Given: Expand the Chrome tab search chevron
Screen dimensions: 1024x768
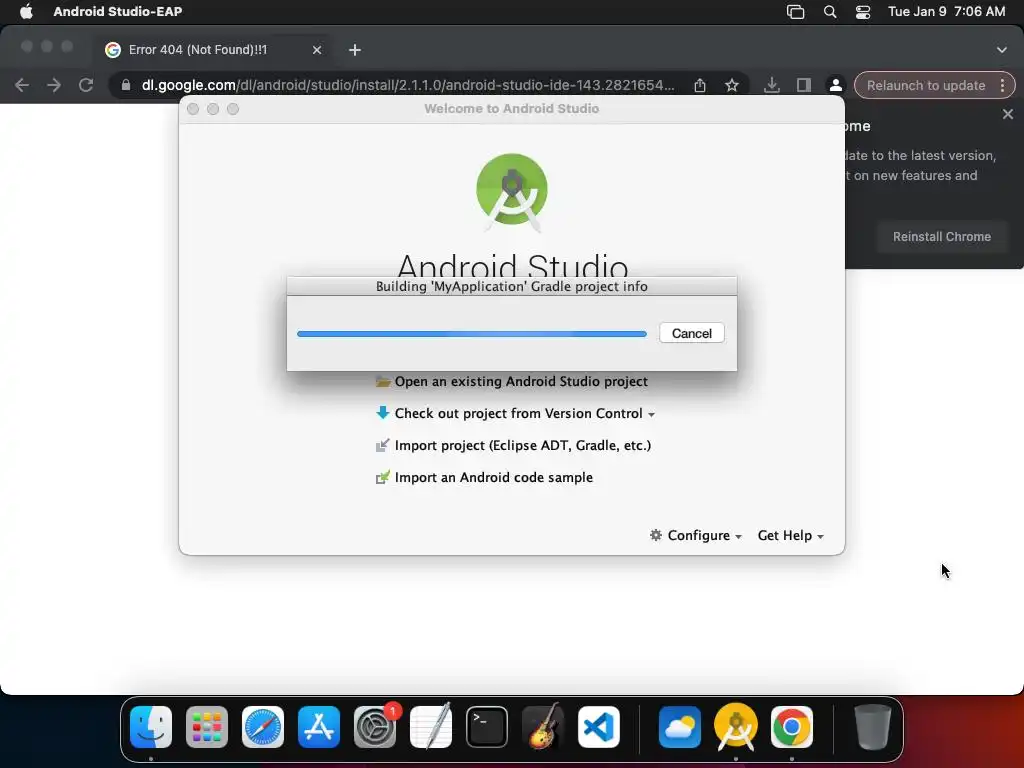Looking at the screenshot, I should point(1002,50).
